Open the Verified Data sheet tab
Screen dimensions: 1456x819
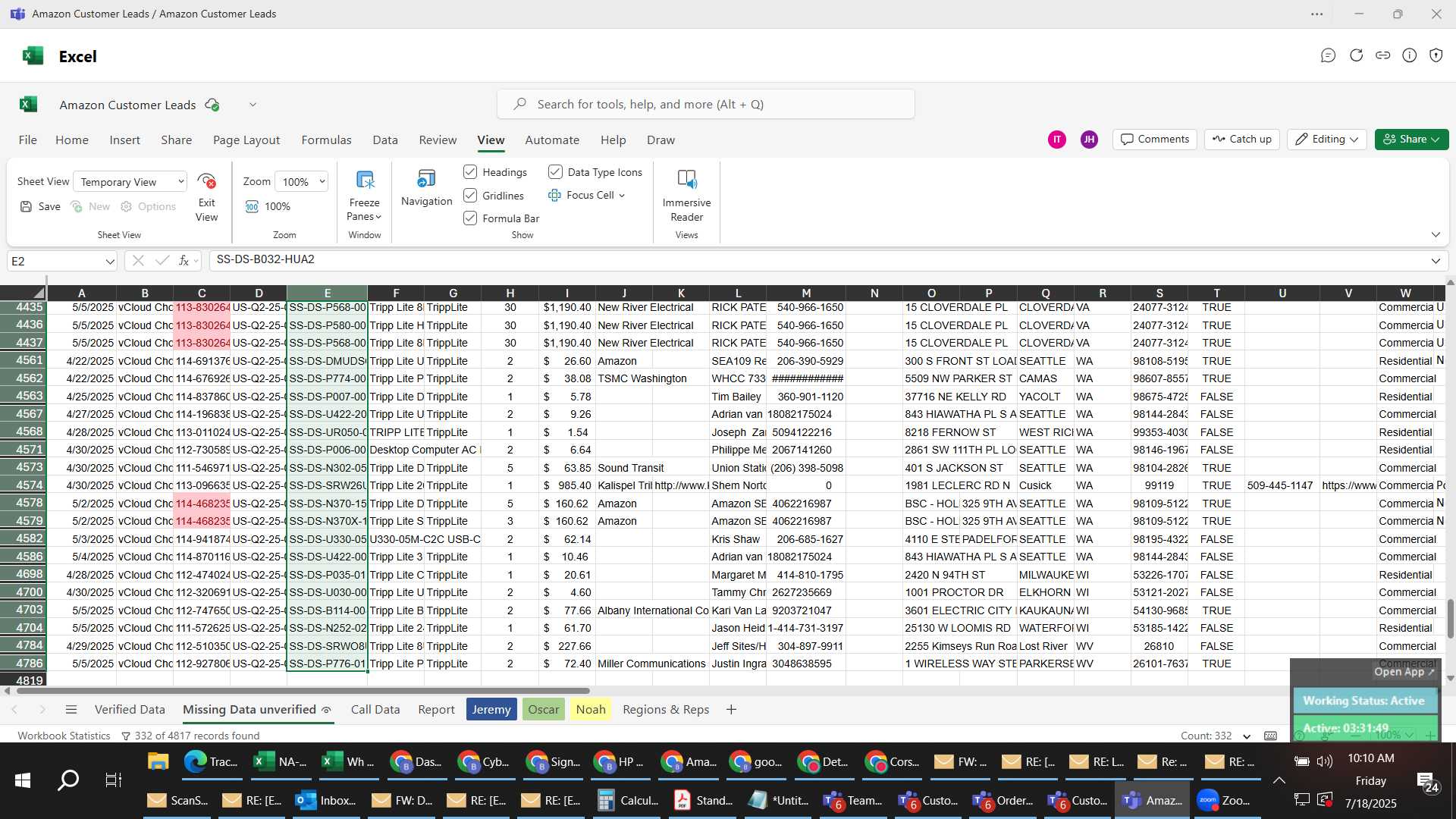click(x=130, y=710)
